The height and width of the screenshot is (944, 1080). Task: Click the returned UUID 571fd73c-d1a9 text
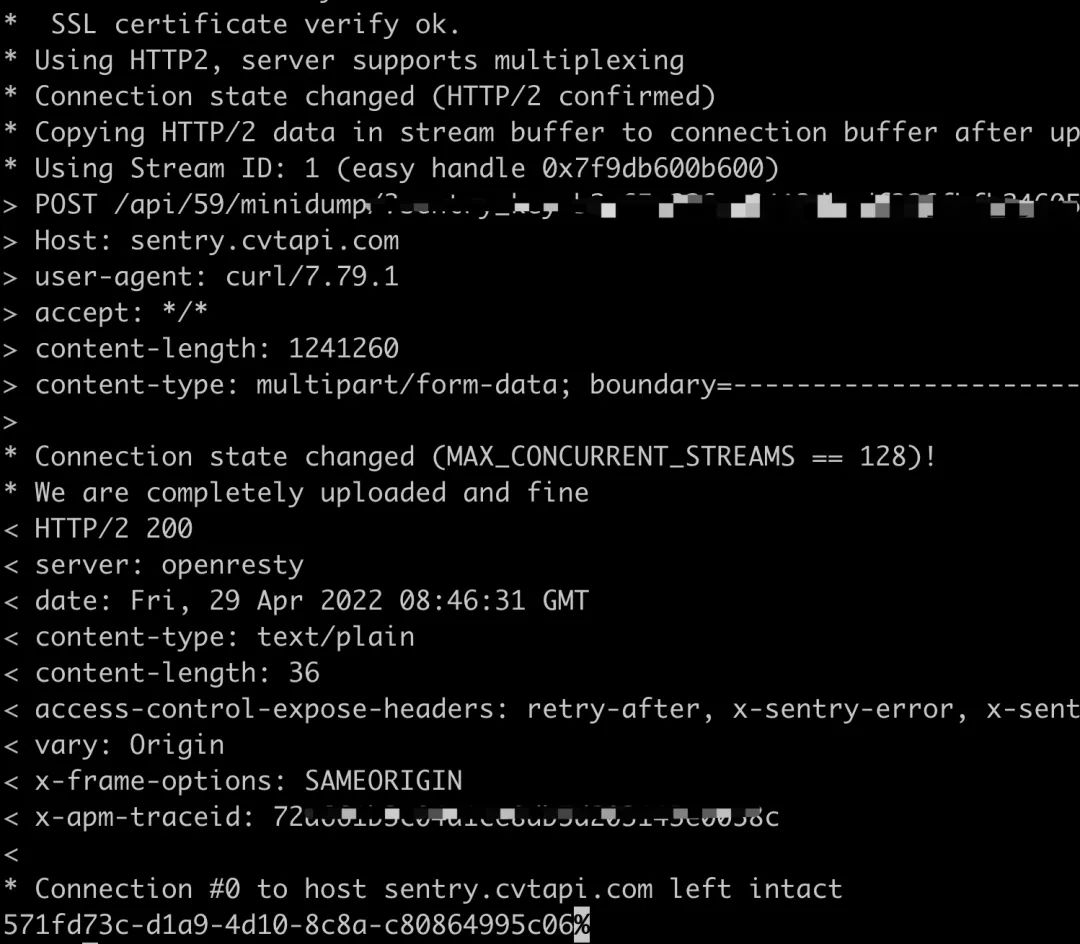click(x=288, y=924)
